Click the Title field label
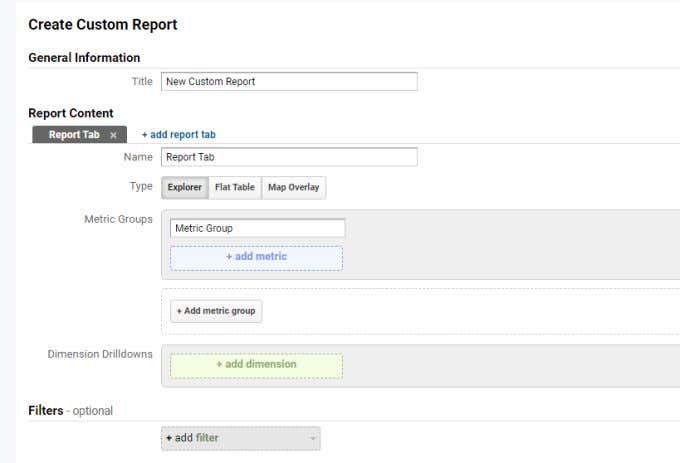Image resolution: width=680 pixels, height=463 pixels. click(x=142, y=82)
